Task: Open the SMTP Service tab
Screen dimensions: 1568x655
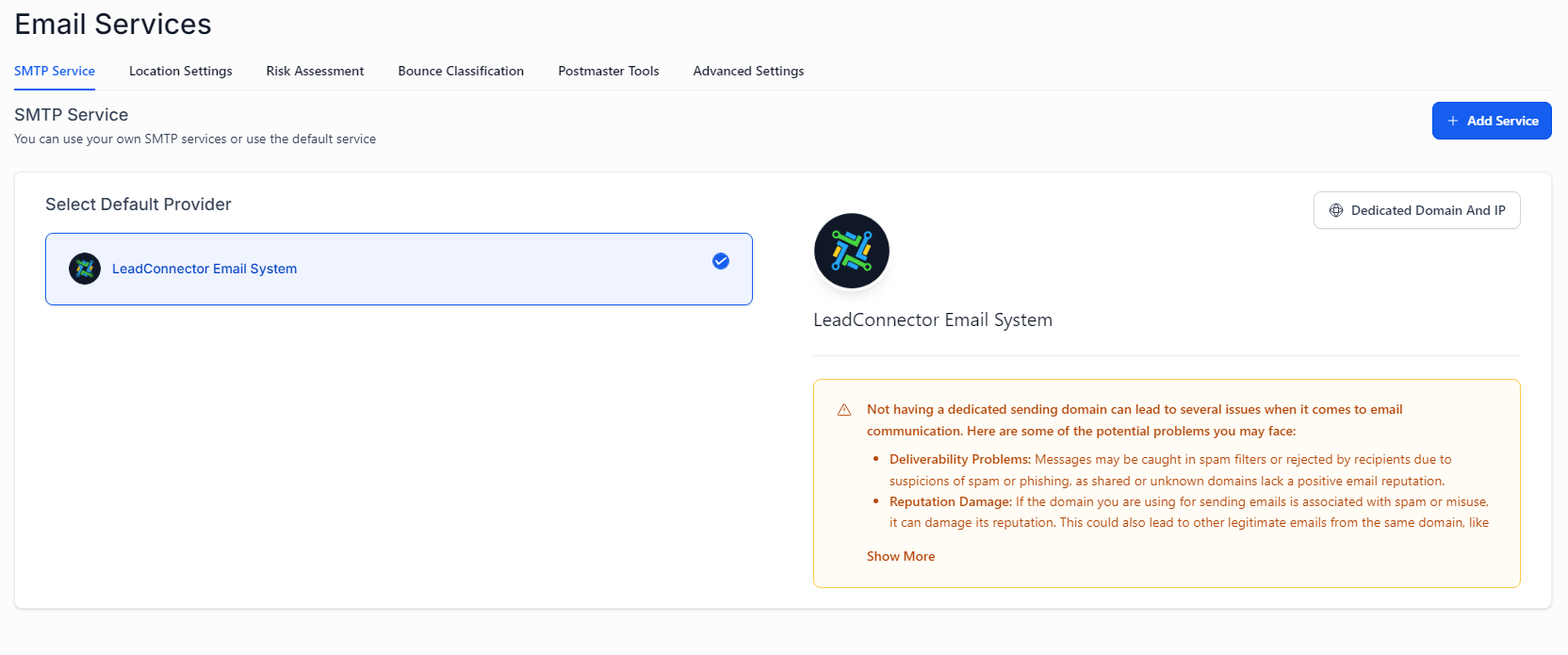Action: pos(55,71)
